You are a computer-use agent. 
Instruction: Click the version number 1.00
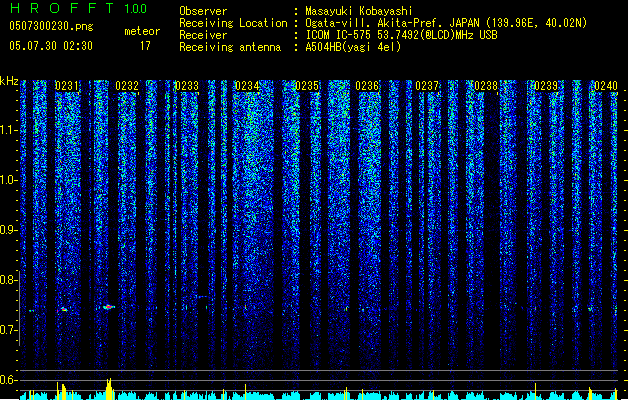(136, 8)
